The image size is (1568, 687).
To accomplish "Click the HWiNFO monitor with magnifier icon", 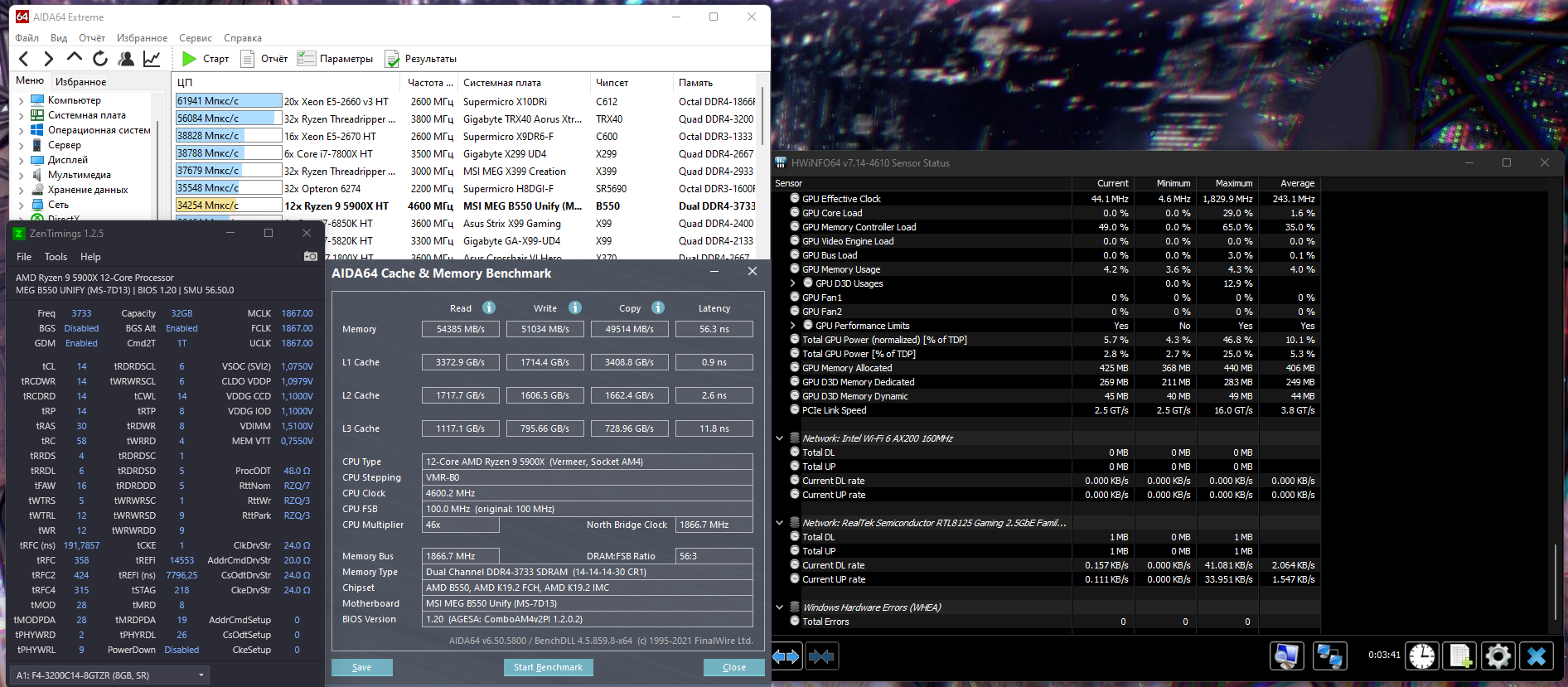I will (1286, 656).
